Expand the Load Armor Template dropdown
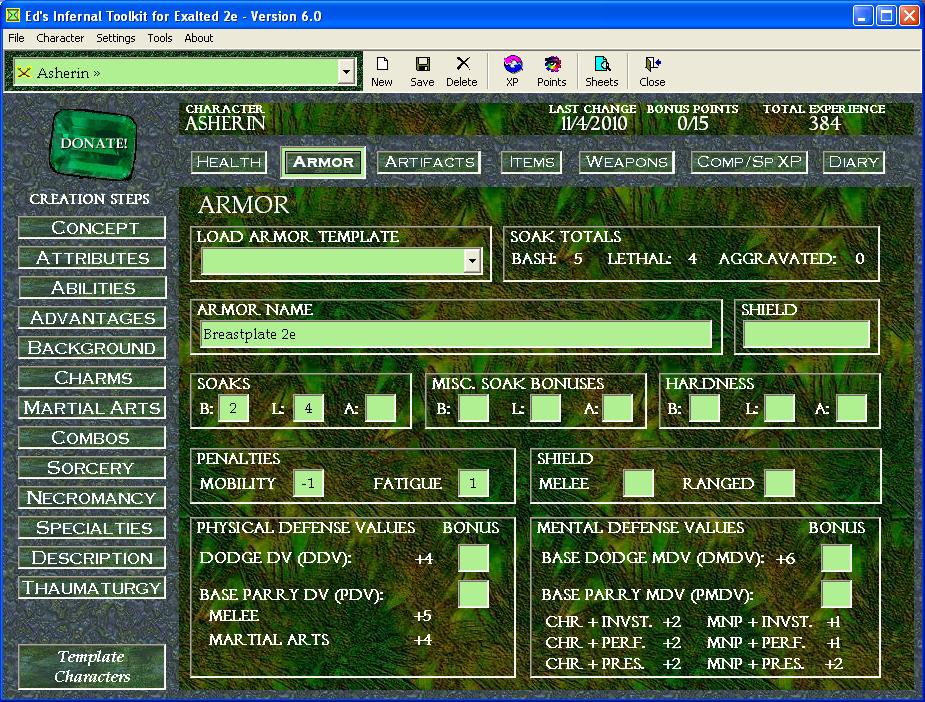925x702 pixels. [472, 261]
